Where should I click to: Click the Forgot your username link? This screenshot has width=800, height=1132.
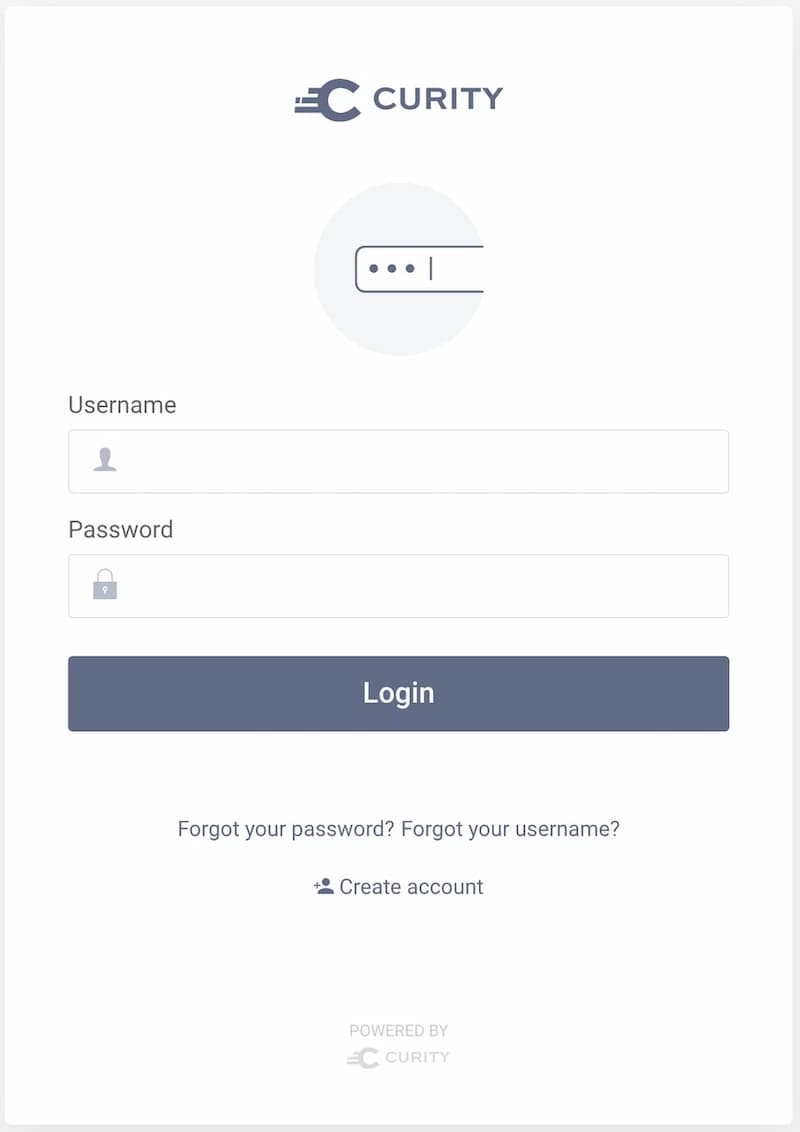click(510, 828)
